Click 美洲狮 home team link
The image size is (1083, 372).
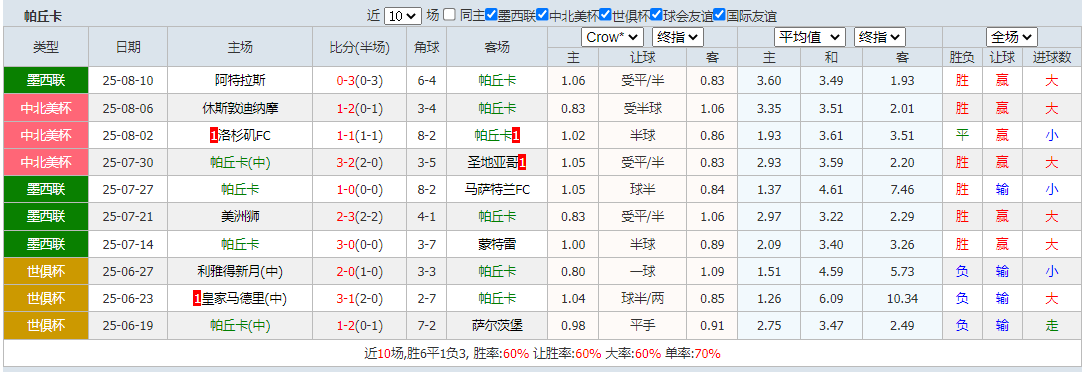coord(240,217)
